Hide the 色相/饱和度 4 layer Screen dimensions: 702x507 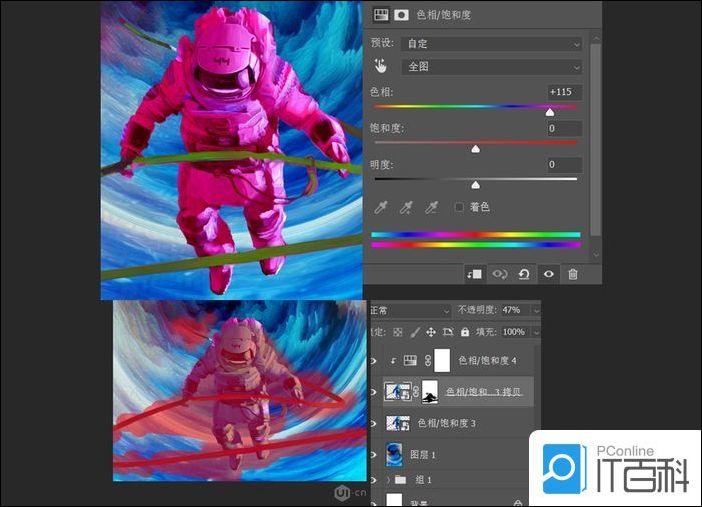pos(373,361)
